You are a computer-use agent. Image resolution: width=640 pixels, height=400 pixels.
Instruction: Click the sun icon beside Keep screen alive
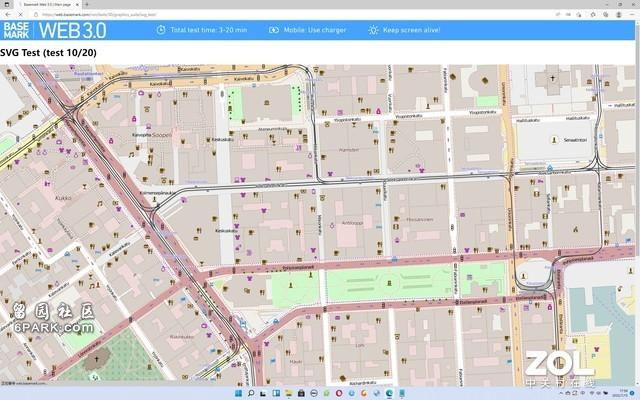click(373, 30)
